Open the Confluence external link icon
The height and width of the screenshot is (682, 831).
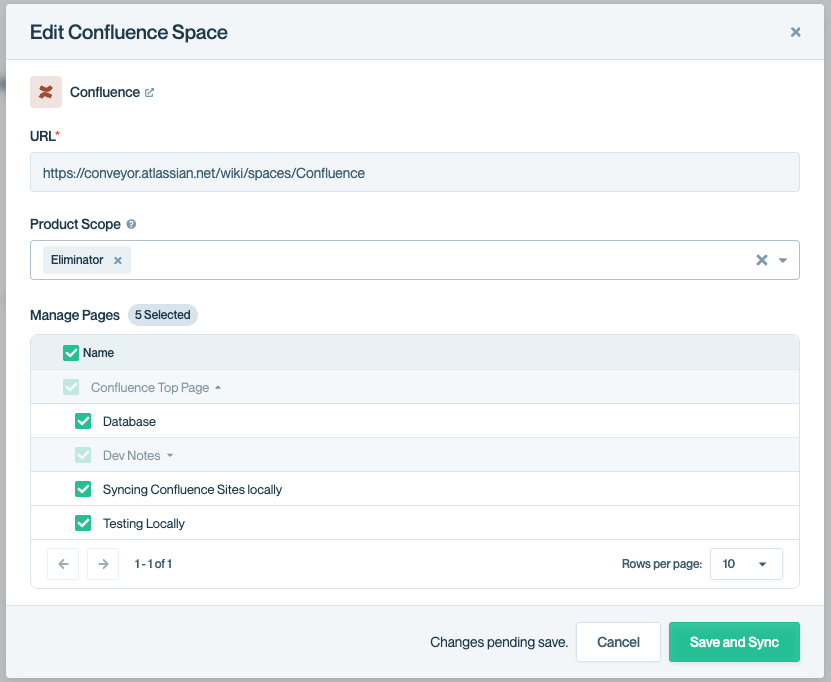pyautogui.click(x=150, y=93)
